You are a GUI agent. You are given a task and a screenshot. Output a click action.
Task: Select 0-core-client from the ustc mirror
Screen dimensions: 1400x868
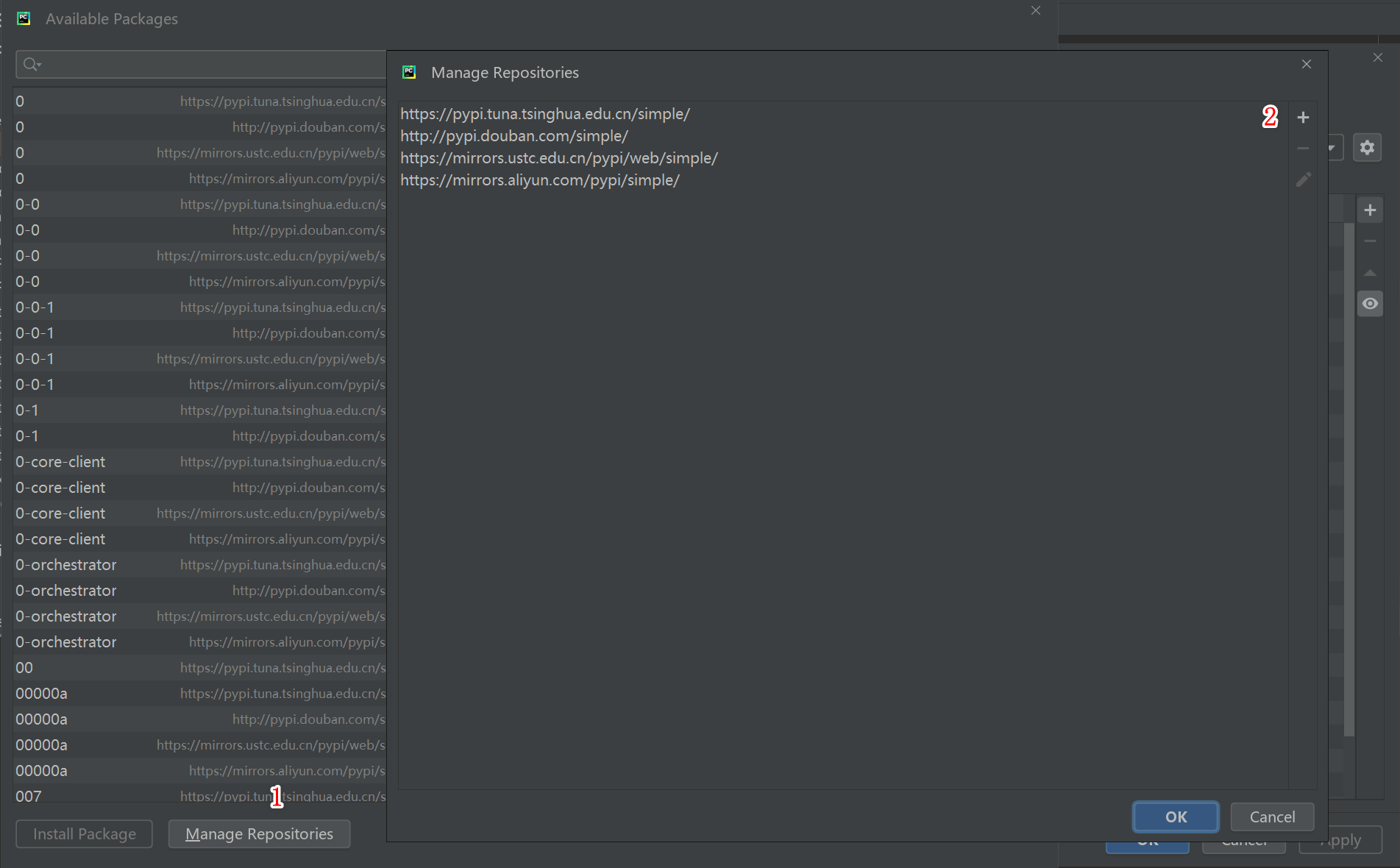(200, 513)
